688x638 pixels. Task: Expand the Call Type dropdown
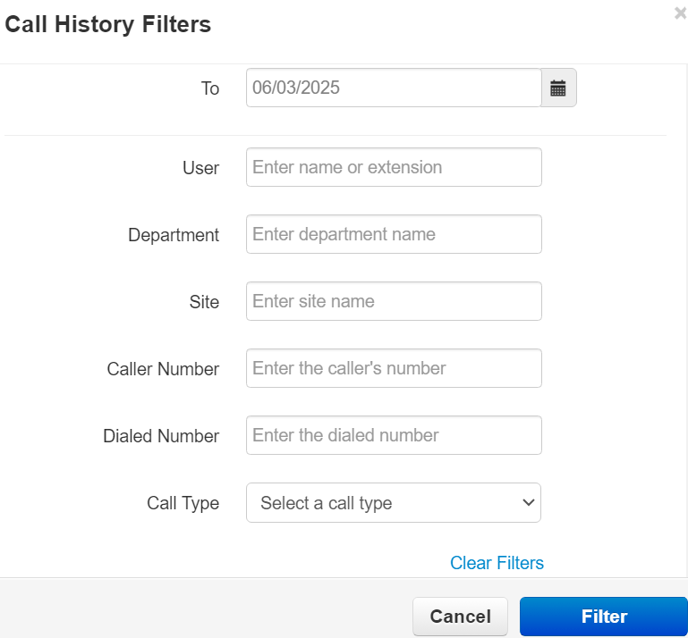click(x=394, y=503)
